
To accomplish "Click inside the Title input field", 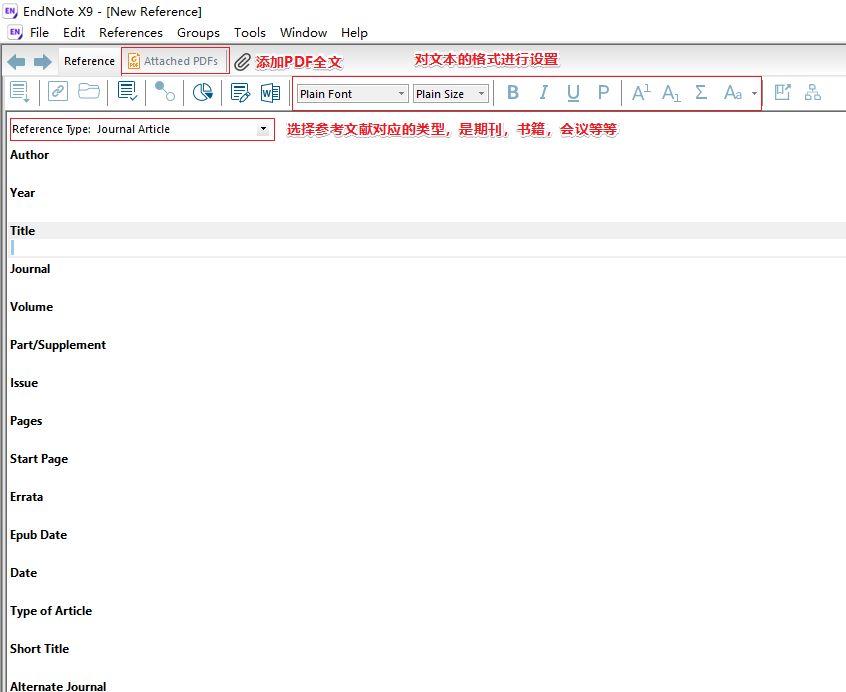I will (200, 246).
